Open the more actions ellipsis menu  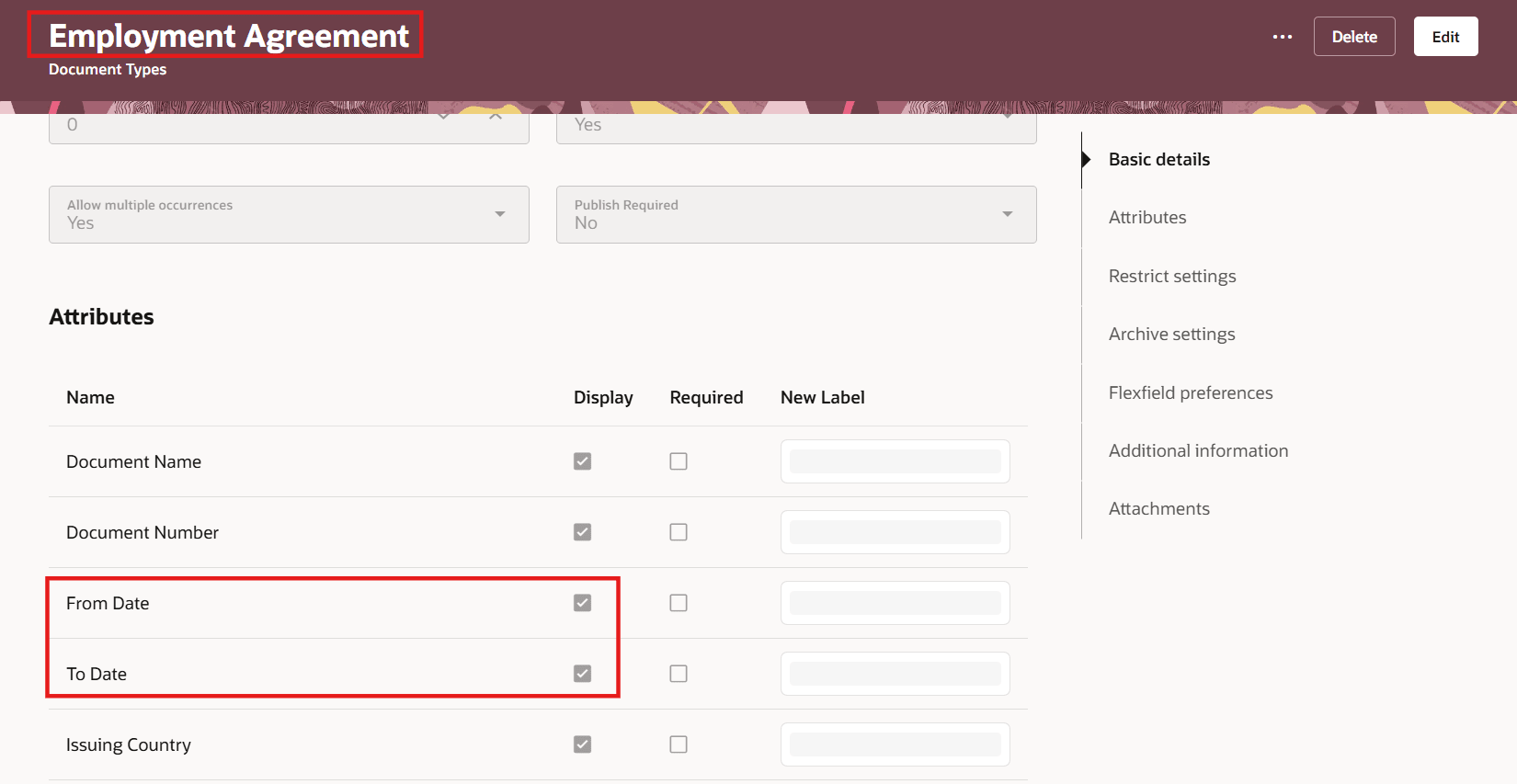[1283, 37]
